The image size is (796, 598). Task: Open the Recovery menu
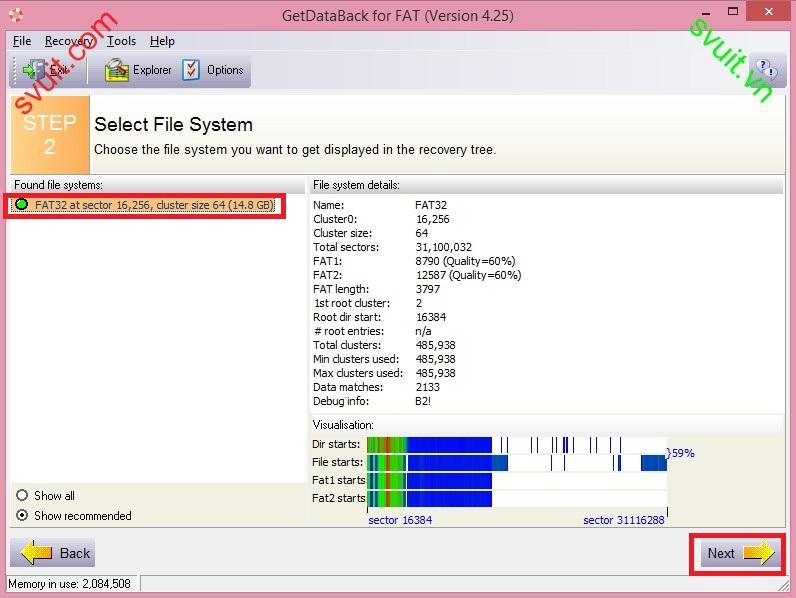pyautogui.click(x=69, y=41)
